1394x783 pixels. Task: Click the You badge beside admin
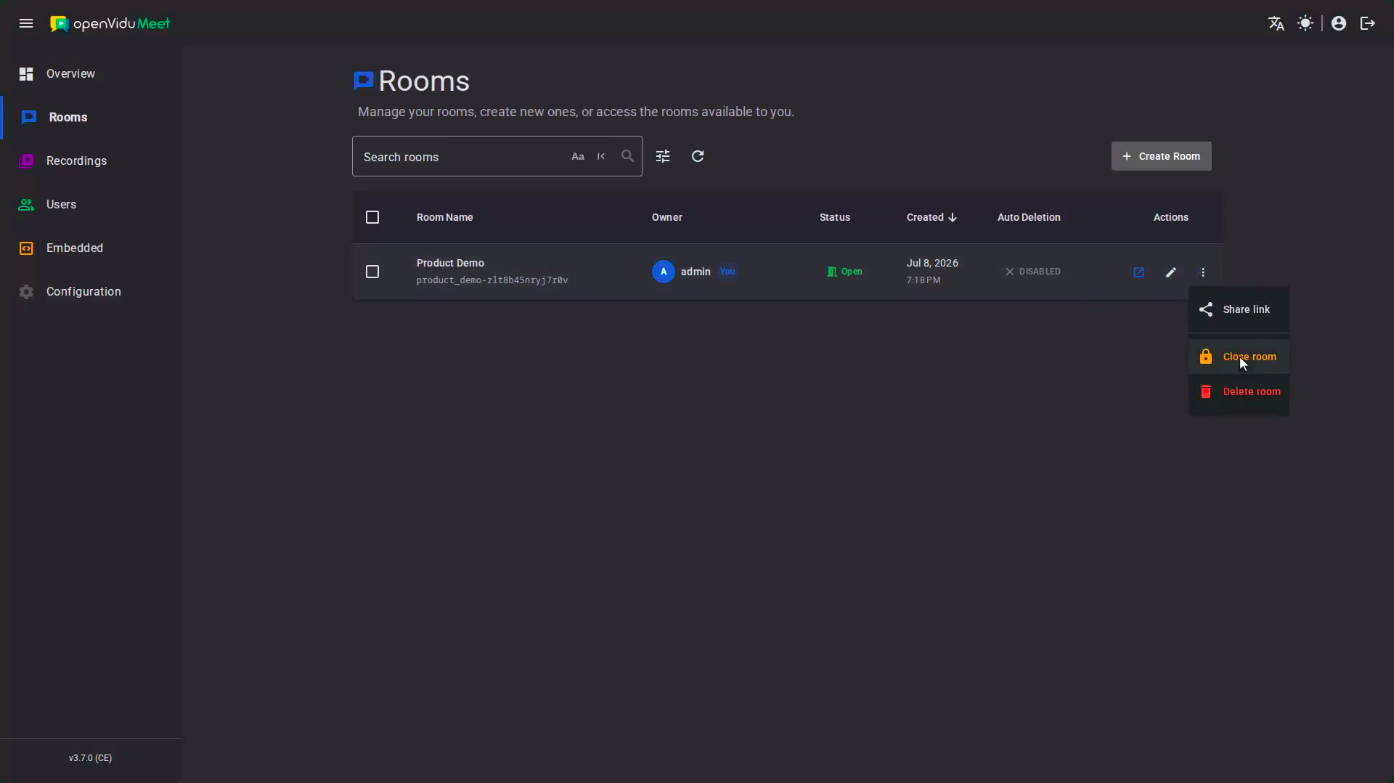tap(727, 272)
